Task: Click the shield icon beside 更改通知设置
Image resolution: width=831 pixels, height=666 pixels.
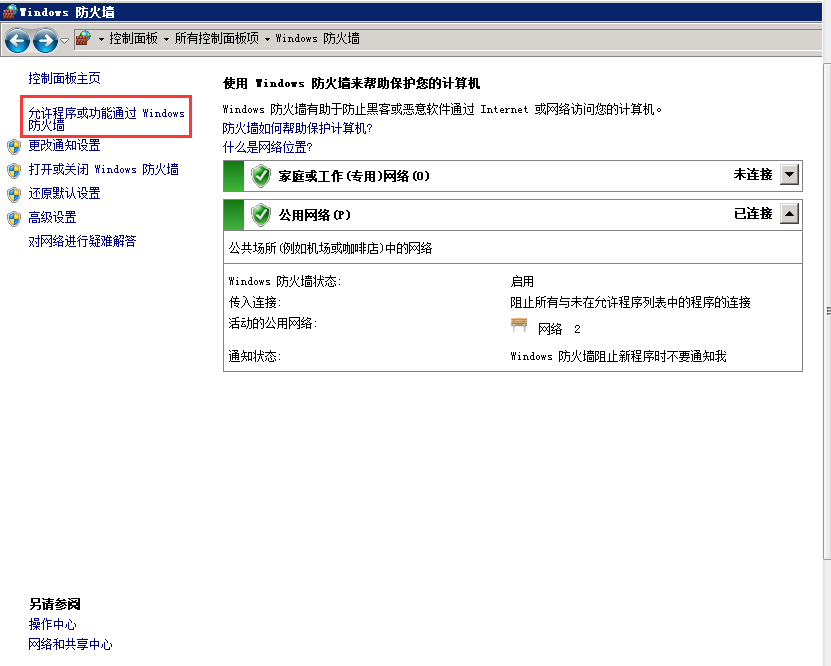Action: 14,146
